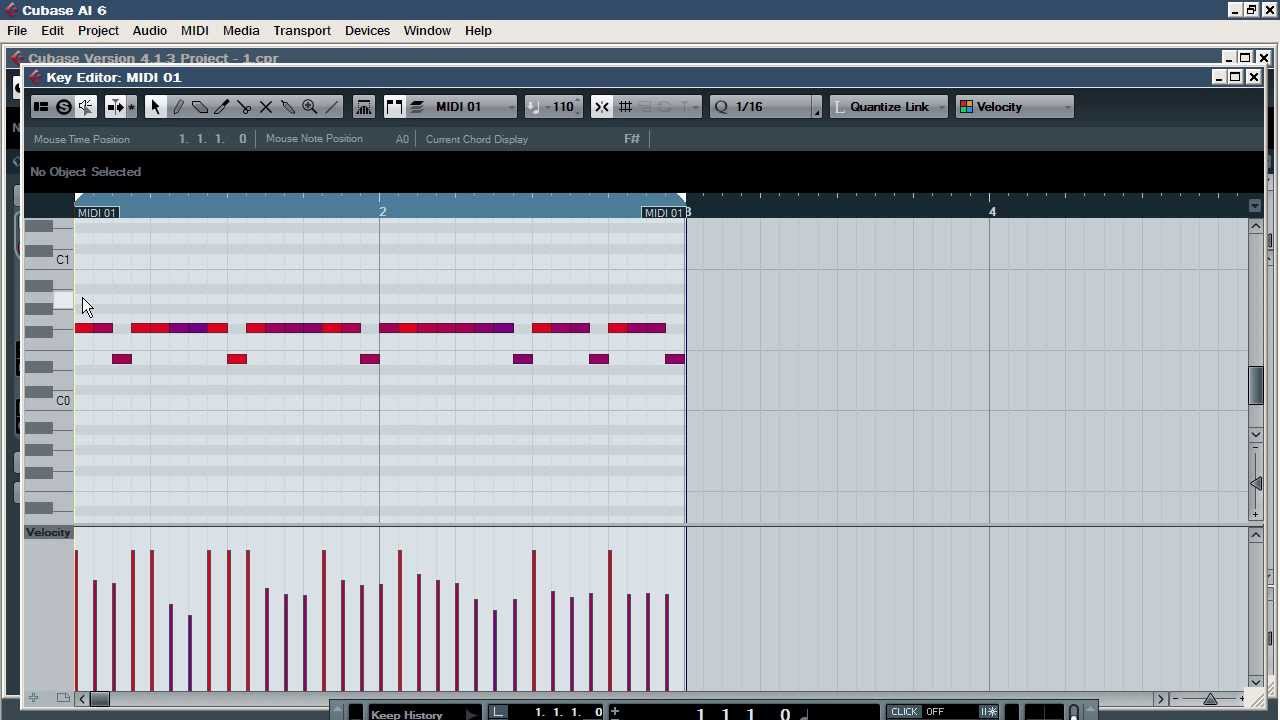Open the Media menu
Image resolution: width=1280 pixels, height=720 pixels.
tap(241, 30)
